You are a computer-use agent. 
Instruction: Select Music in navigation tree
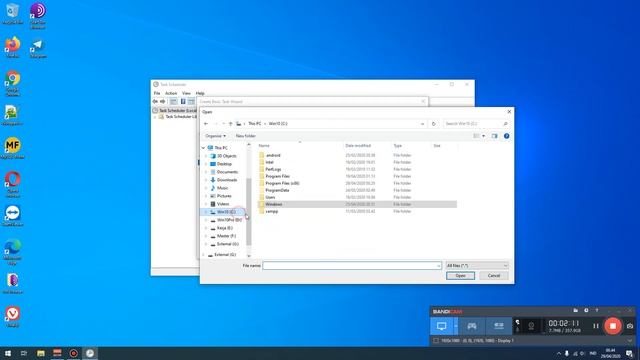point(222,188)
